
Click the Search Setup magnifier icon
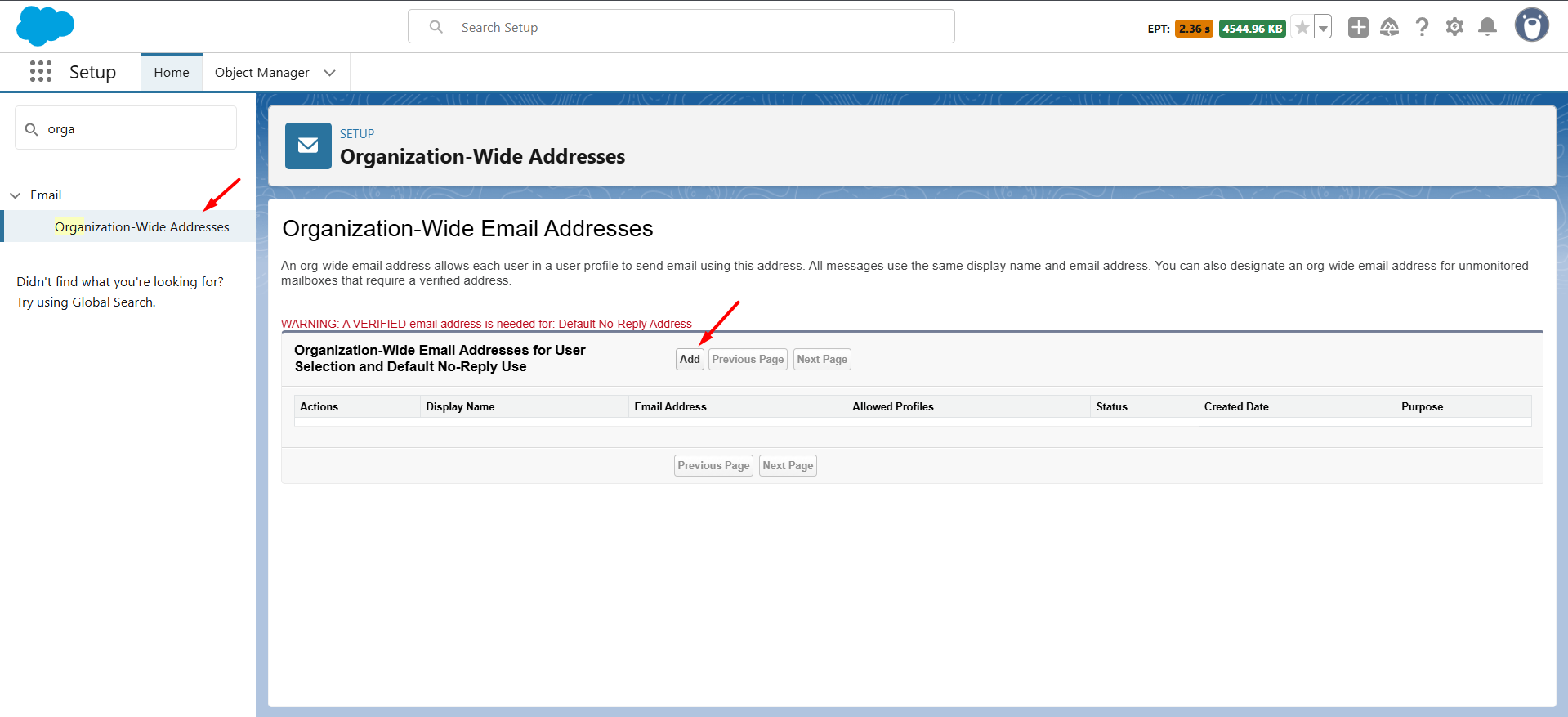click(x=436, y=27)
